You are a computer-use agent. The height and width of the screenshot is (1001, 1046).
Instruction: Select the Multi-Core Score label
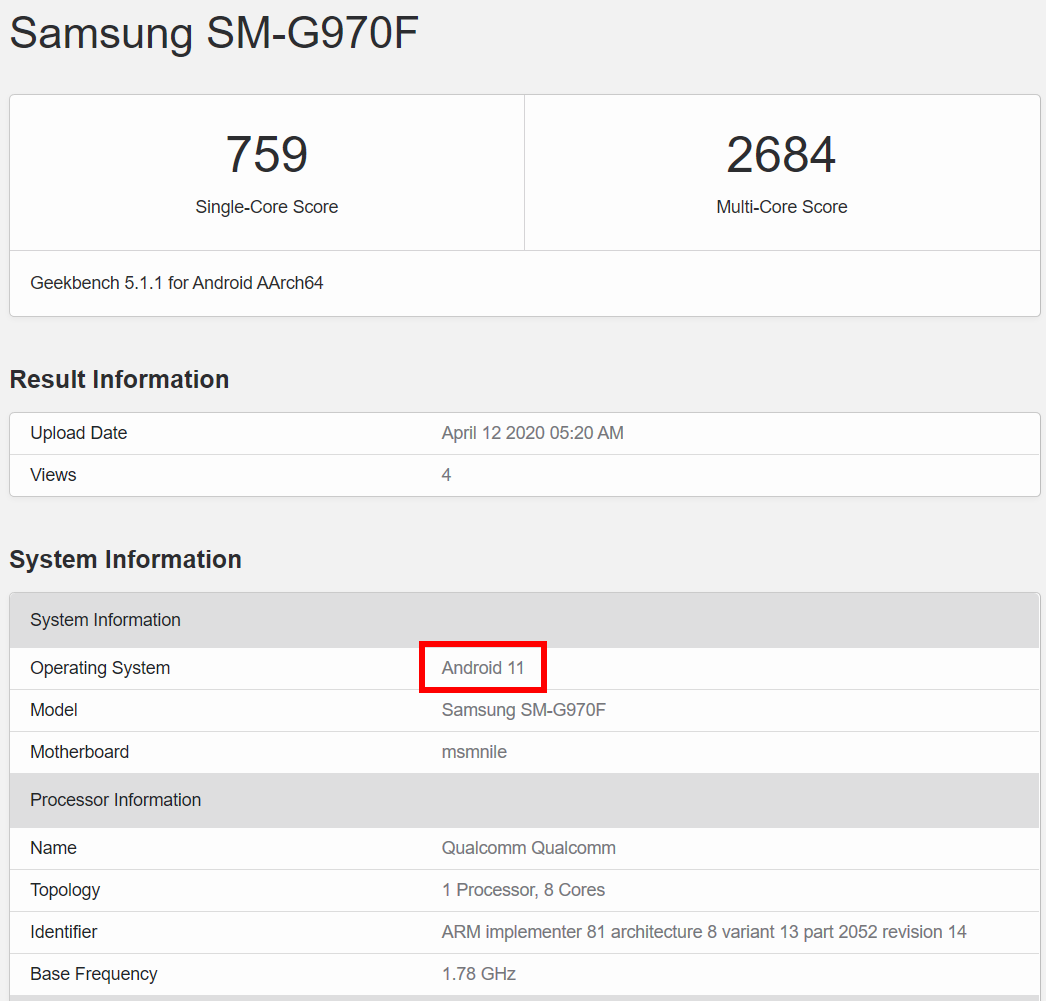tap(781, 207)
